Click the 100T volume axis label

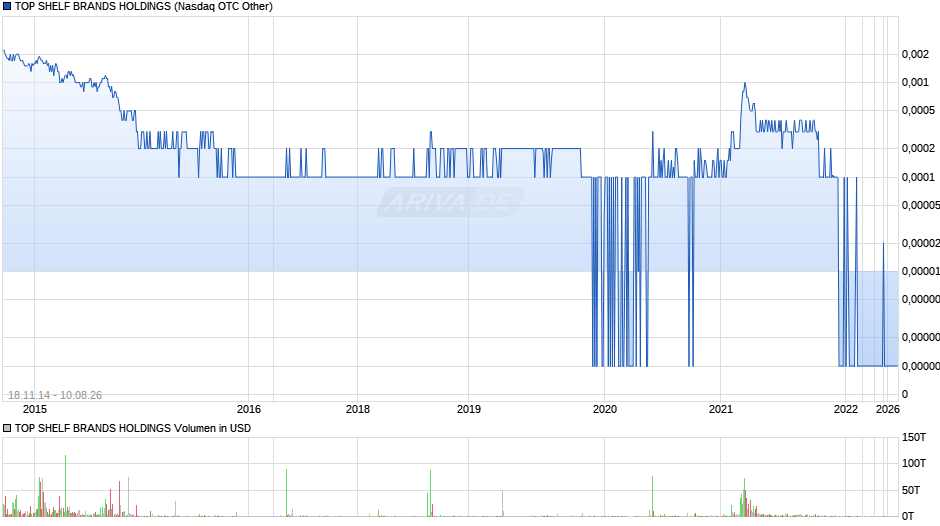(x=914, y=463)
